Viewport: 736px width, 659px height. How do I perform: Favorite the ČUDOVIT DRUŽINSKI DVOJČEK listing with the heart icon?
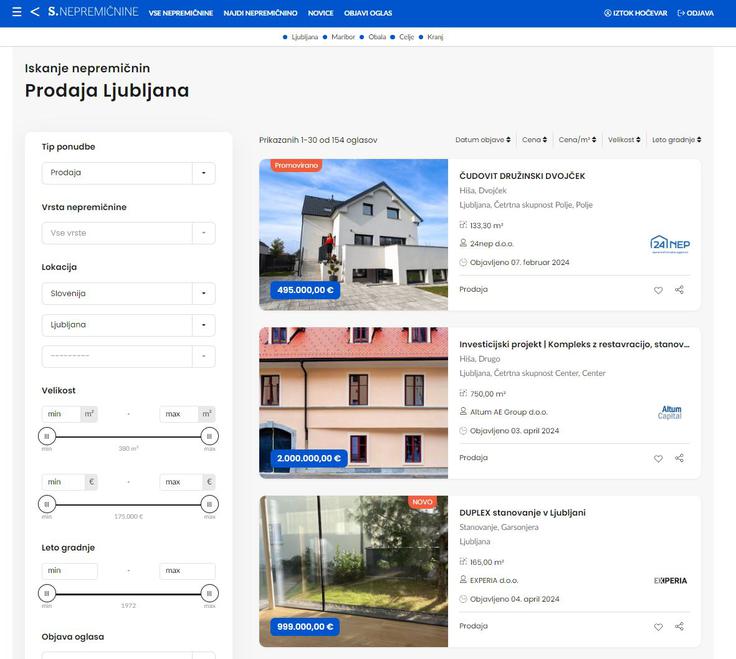click(x=658, y=290)
